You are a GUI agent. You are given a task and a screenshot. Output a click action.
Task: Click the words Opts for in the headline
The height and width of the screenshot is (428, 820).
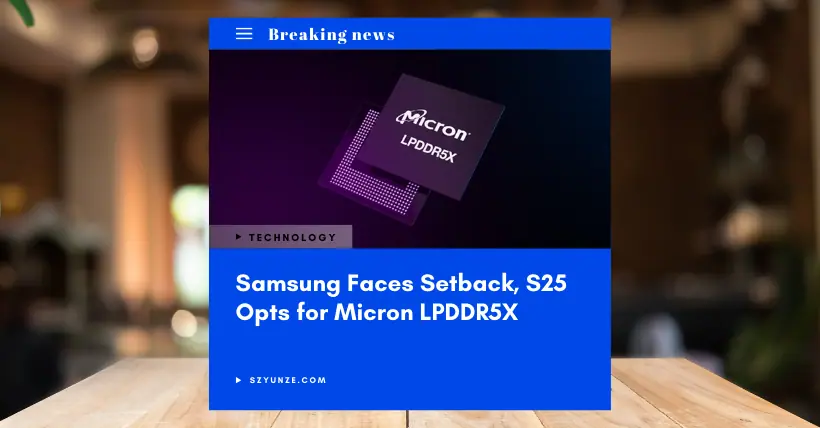click(281, 313)
